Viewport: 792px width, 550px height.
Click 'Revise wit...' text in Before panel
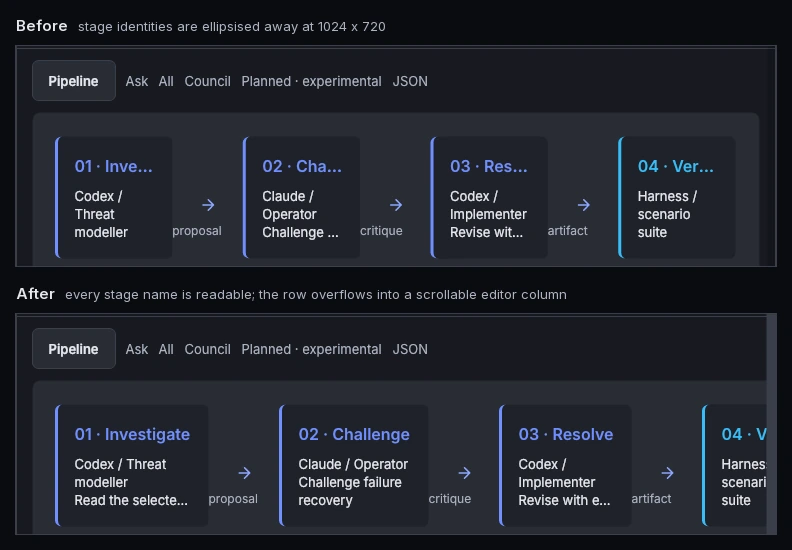tap(486, 232)
